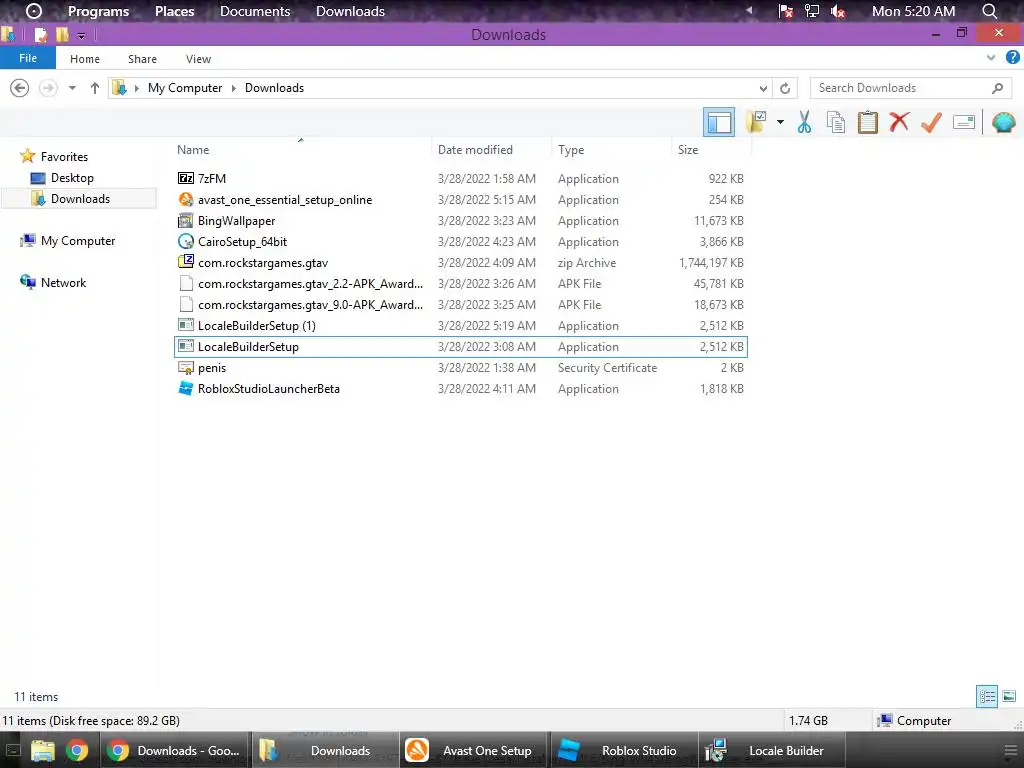Select avast_one_essential_setup_online file
The height and width of the screenshot is (768, 1024).
(x=461, y=199)
